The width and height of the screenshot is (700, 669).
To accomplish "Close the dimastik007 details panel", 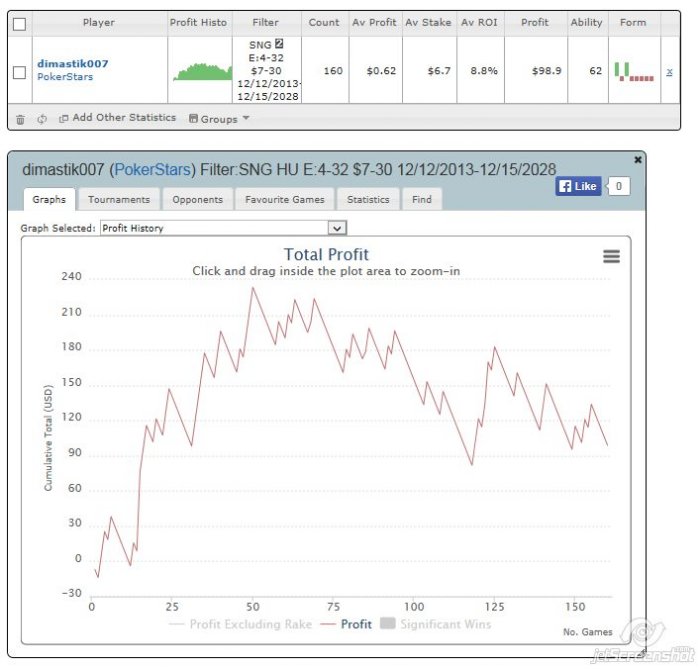I will pos(638,159).
